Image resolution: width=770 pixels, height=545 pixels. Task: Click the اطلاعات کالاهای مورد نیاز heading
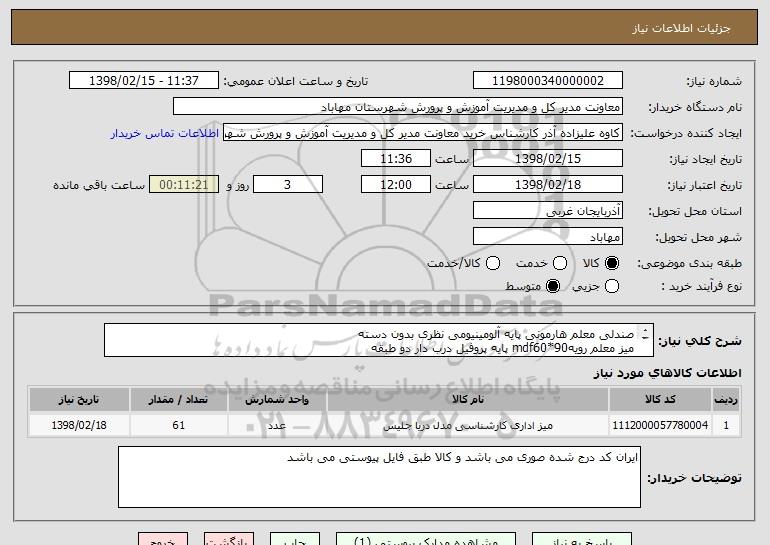pos(667,373)
